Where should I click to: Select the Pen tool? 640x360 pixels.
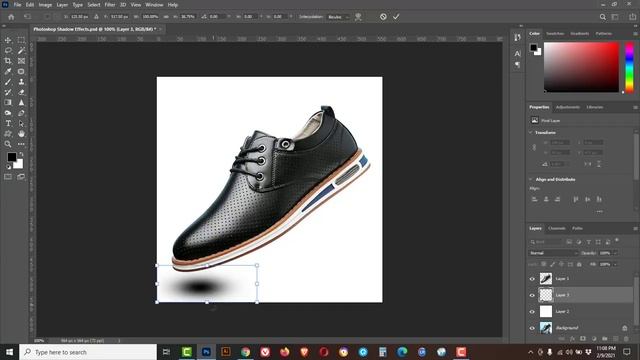pos(21,113)
